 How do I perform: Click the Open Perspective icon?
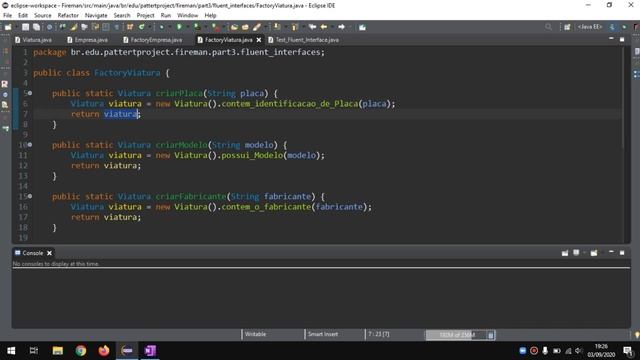click(x=567, y=27)
